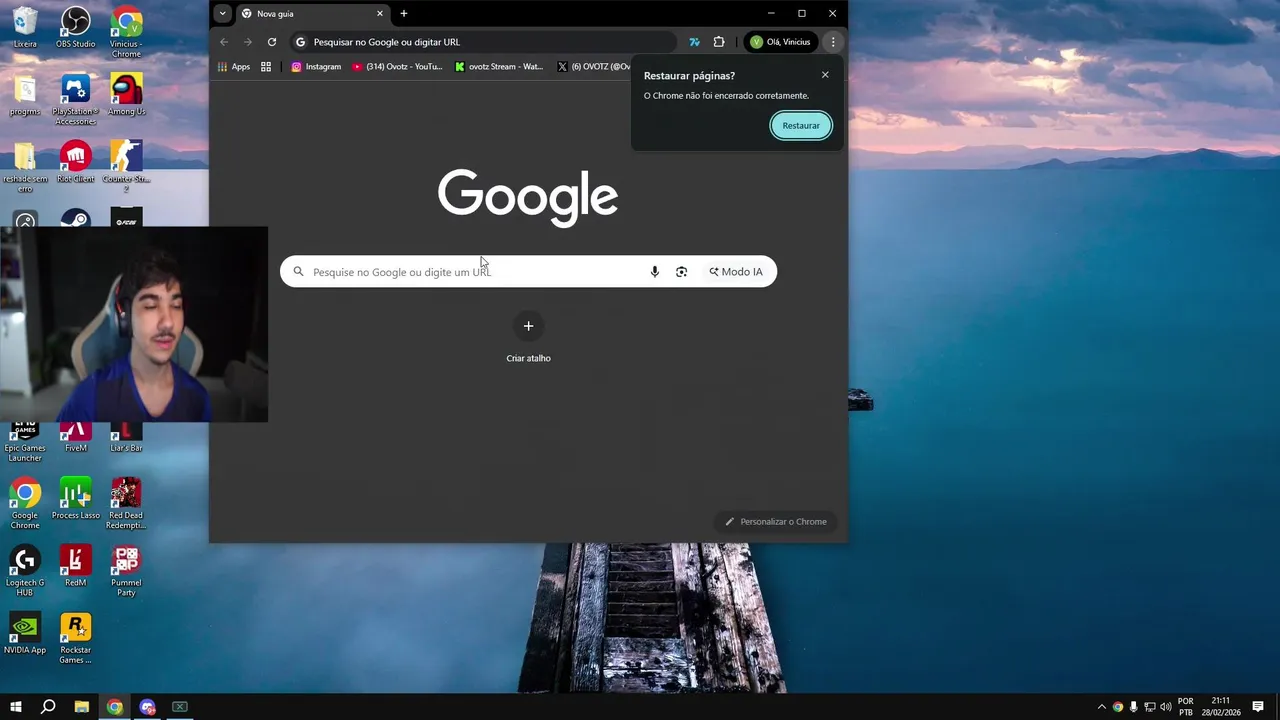This screenshot has width=1280, height=720.
Task: Select reshade sem erro folder
Action: (x=25, y=167)
